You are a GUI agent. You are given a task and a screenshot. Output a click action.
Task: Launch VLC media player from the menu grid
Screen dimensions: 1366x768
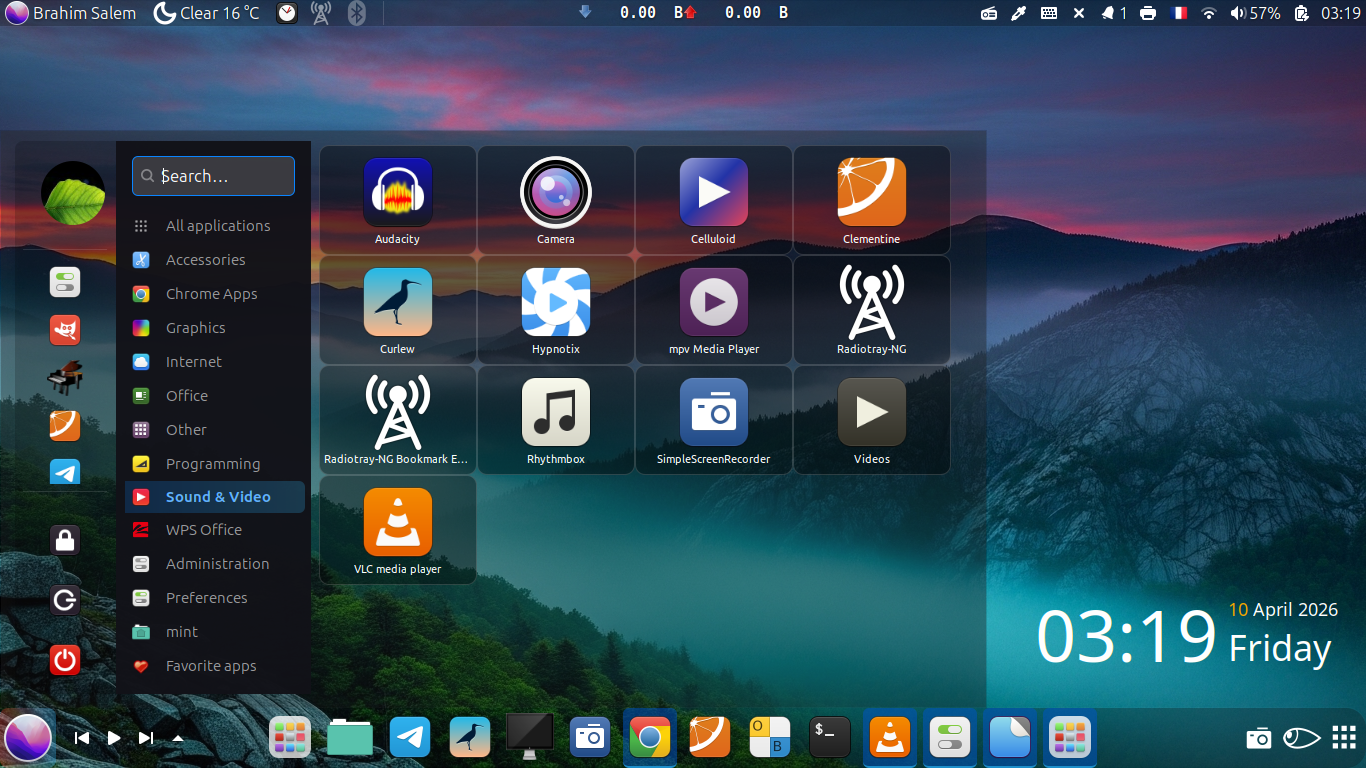click(x=397, y=530)
